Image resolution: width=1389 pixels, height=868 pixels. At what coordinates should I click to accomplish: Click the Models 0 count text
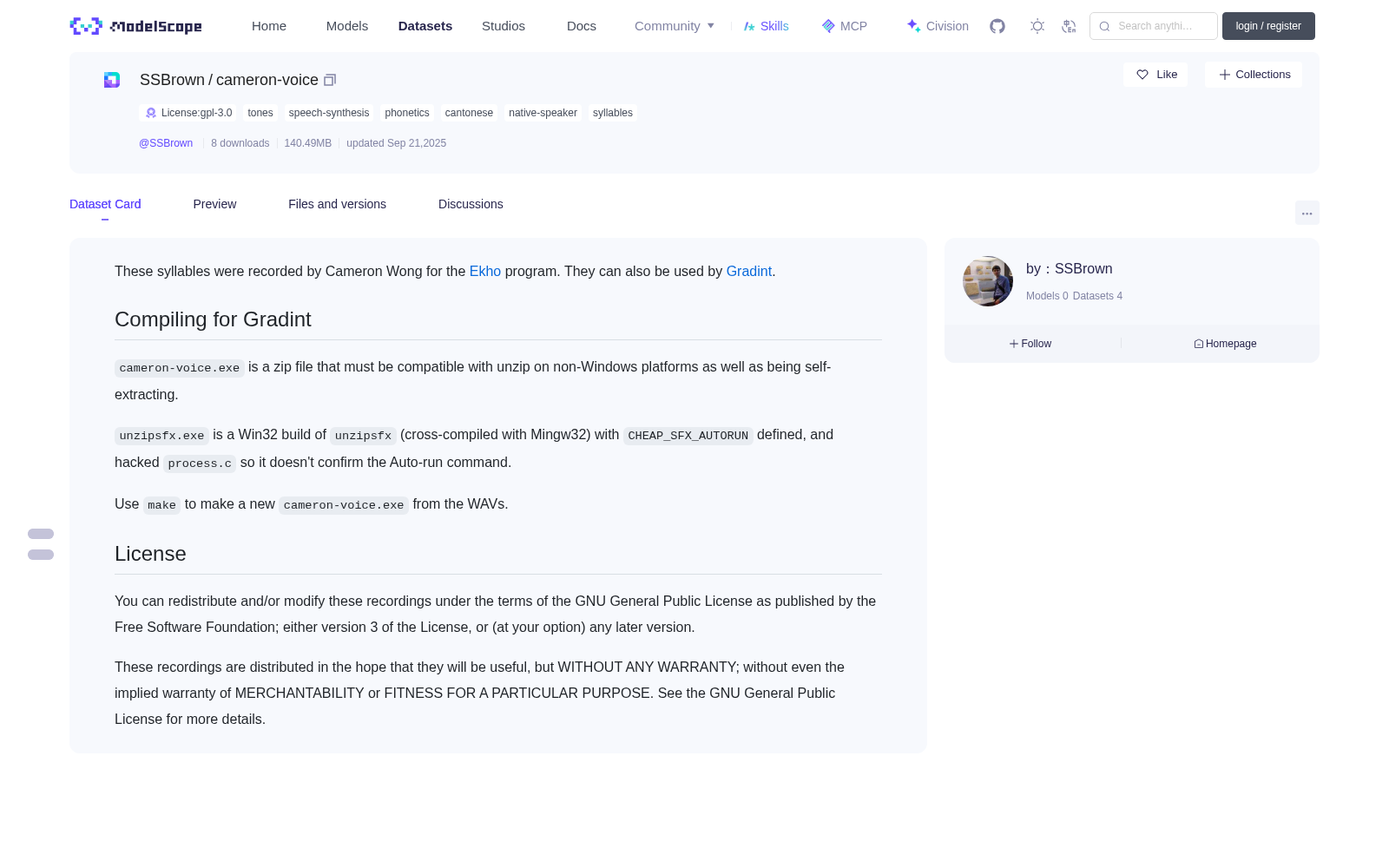(1047, 296)
